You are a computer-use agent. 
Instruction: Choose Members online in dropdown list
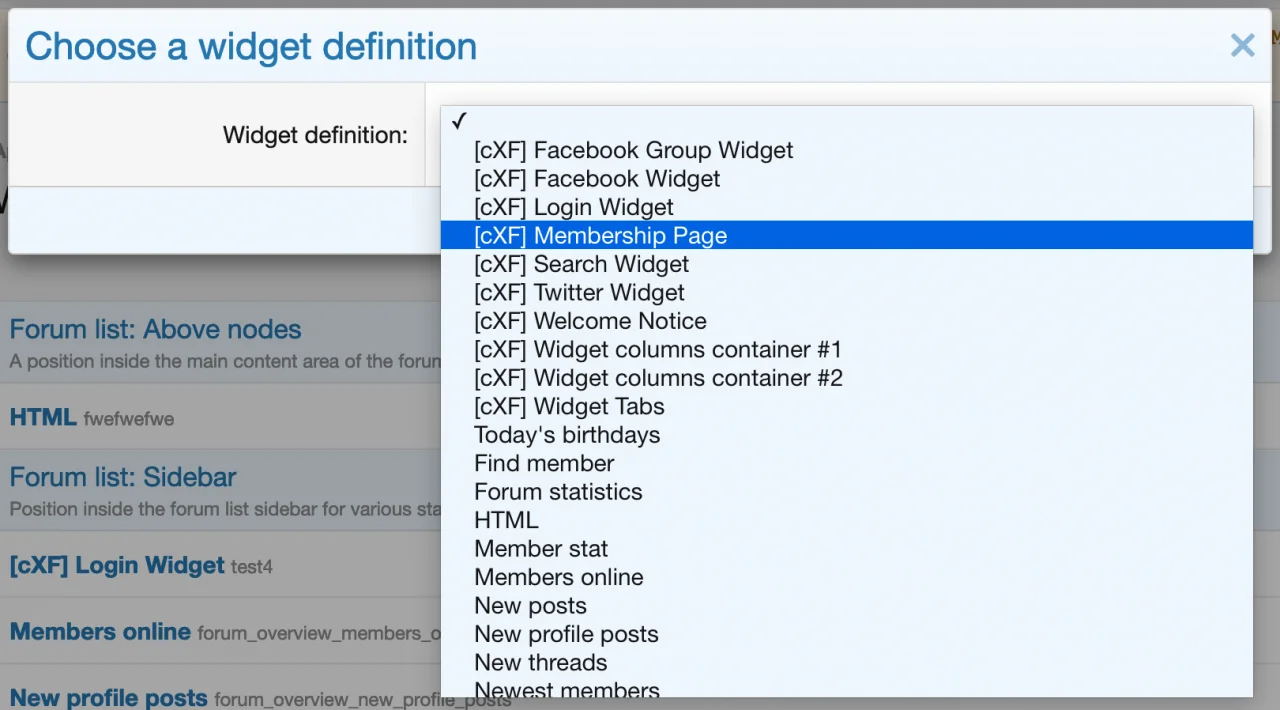[x=559, y=577]
